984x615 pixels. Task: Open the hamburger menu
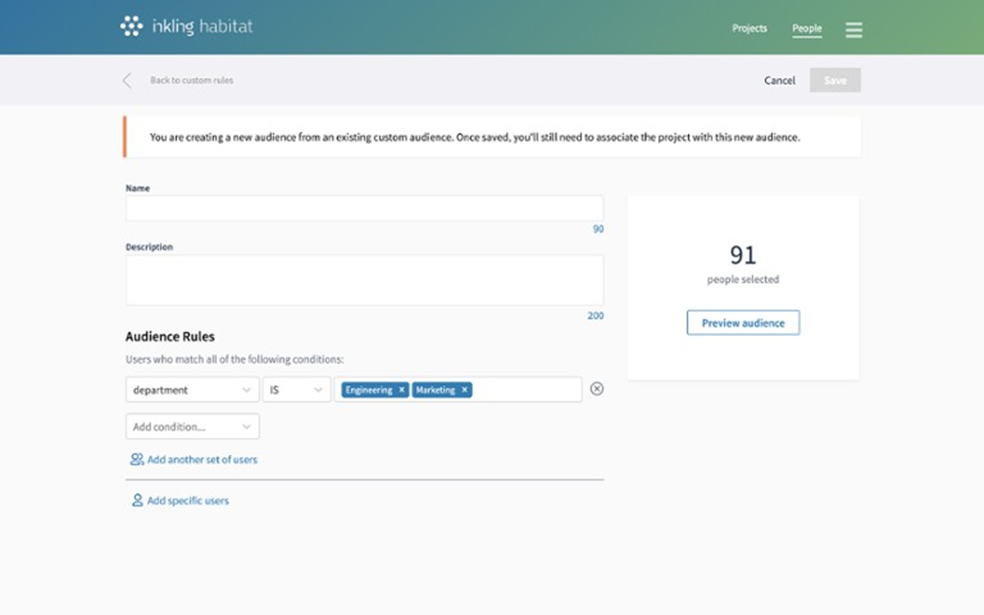[x=853, y=30]
